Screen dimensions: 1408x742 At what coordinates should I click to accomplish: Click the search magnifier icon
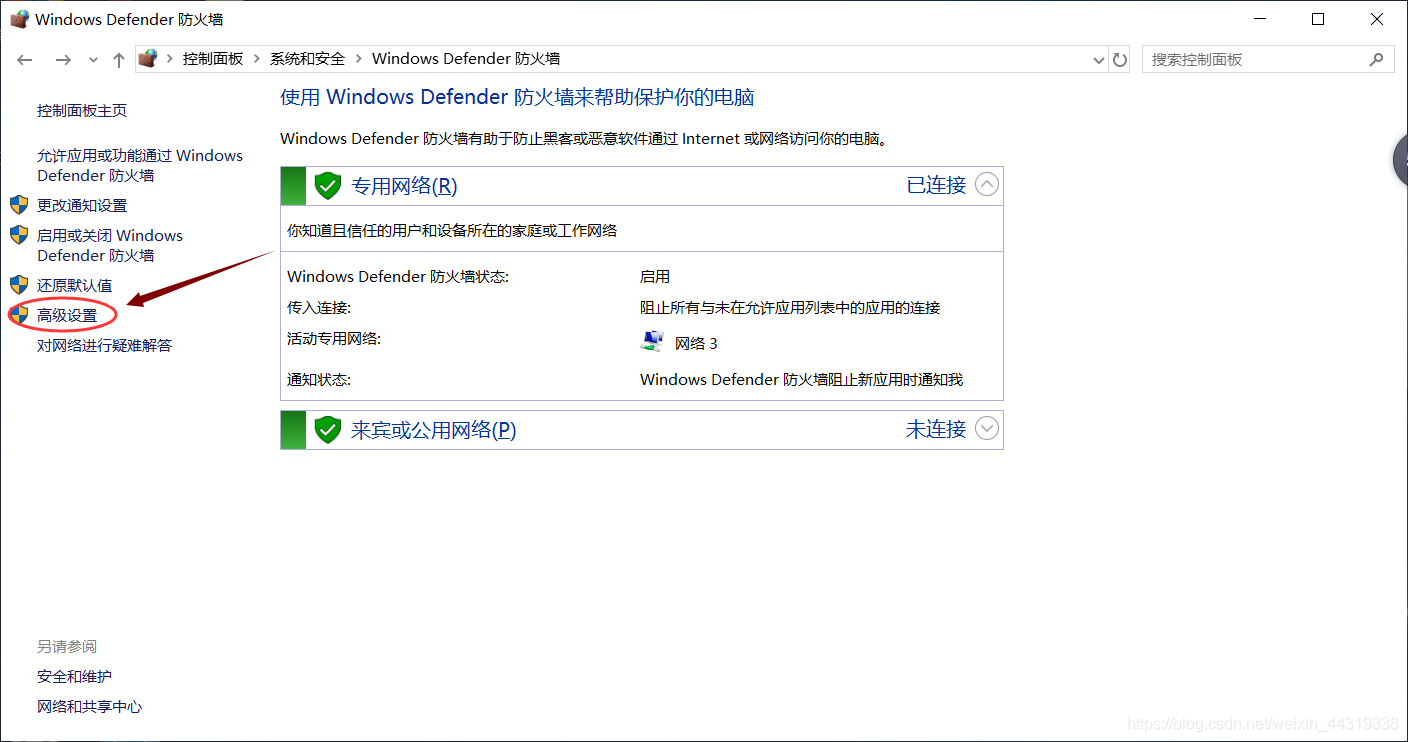click(1377, 59)
